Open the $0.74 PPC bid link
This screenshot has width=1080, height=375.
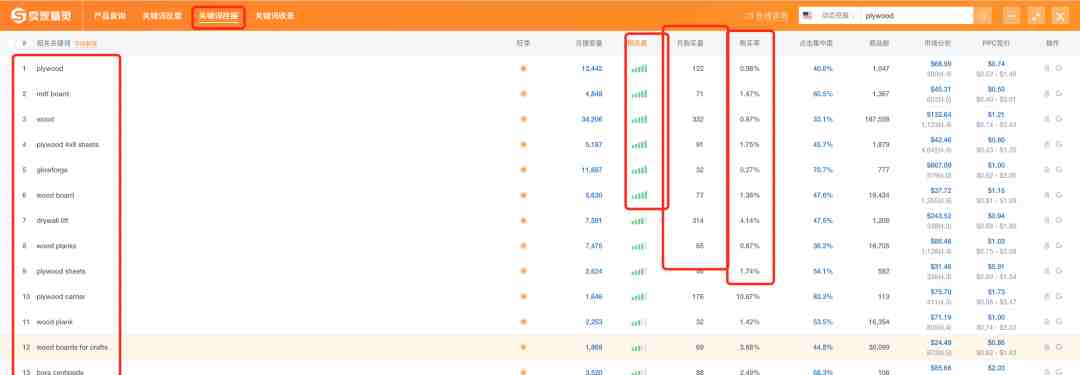[996, 64]
